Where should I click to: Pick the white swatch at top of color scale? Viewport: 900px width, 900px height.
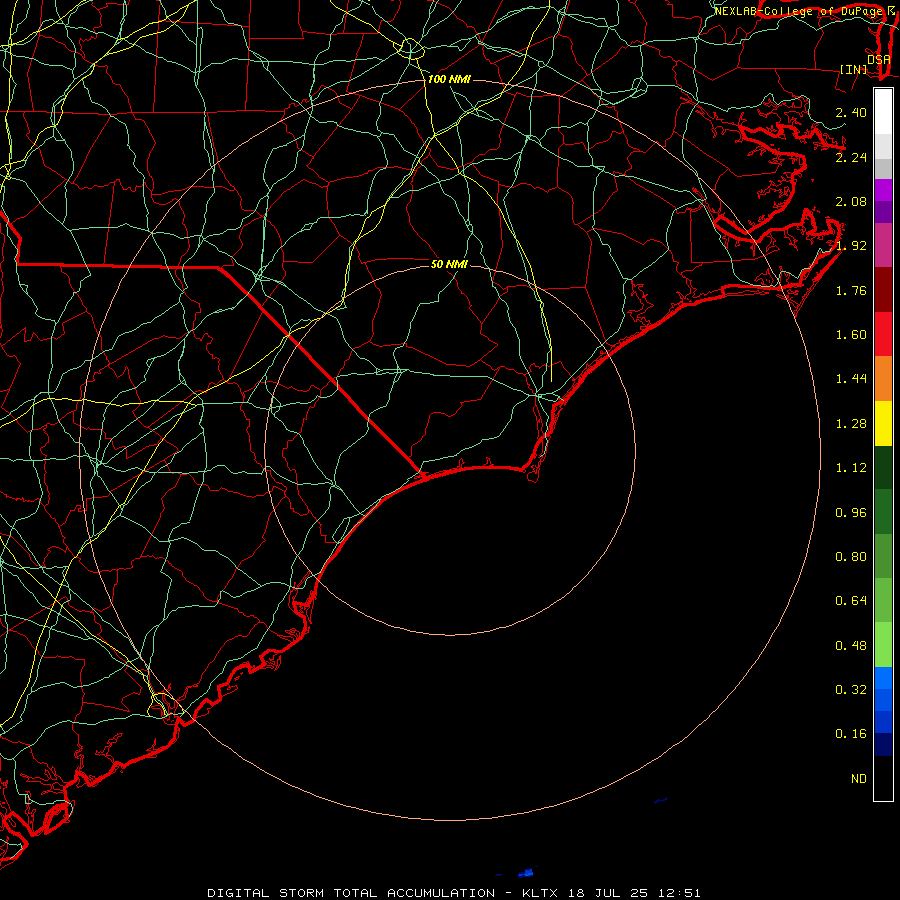(x=883, y=112)
